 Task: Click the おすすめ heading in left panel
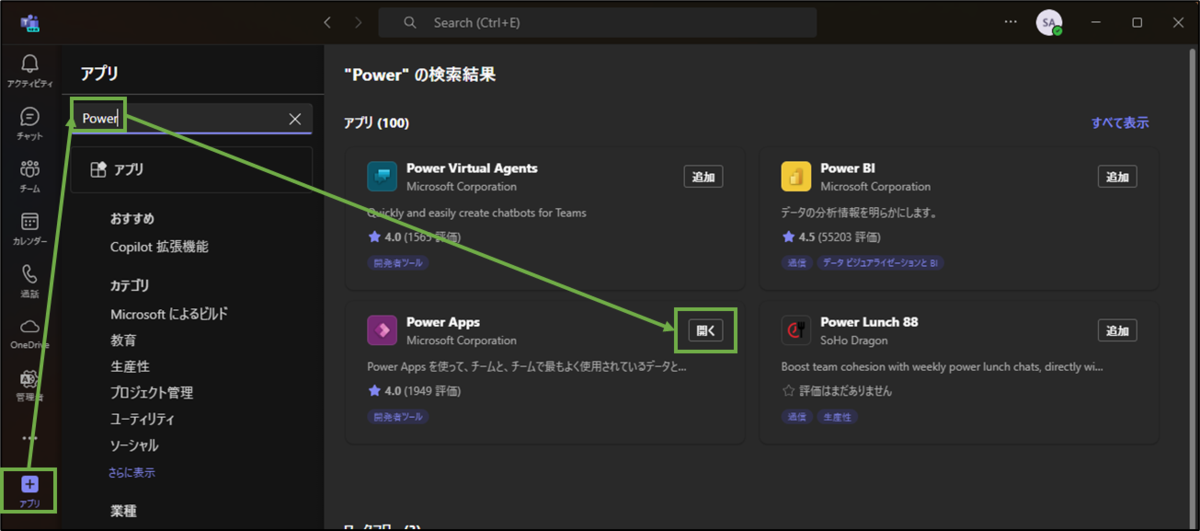point(132,219)
